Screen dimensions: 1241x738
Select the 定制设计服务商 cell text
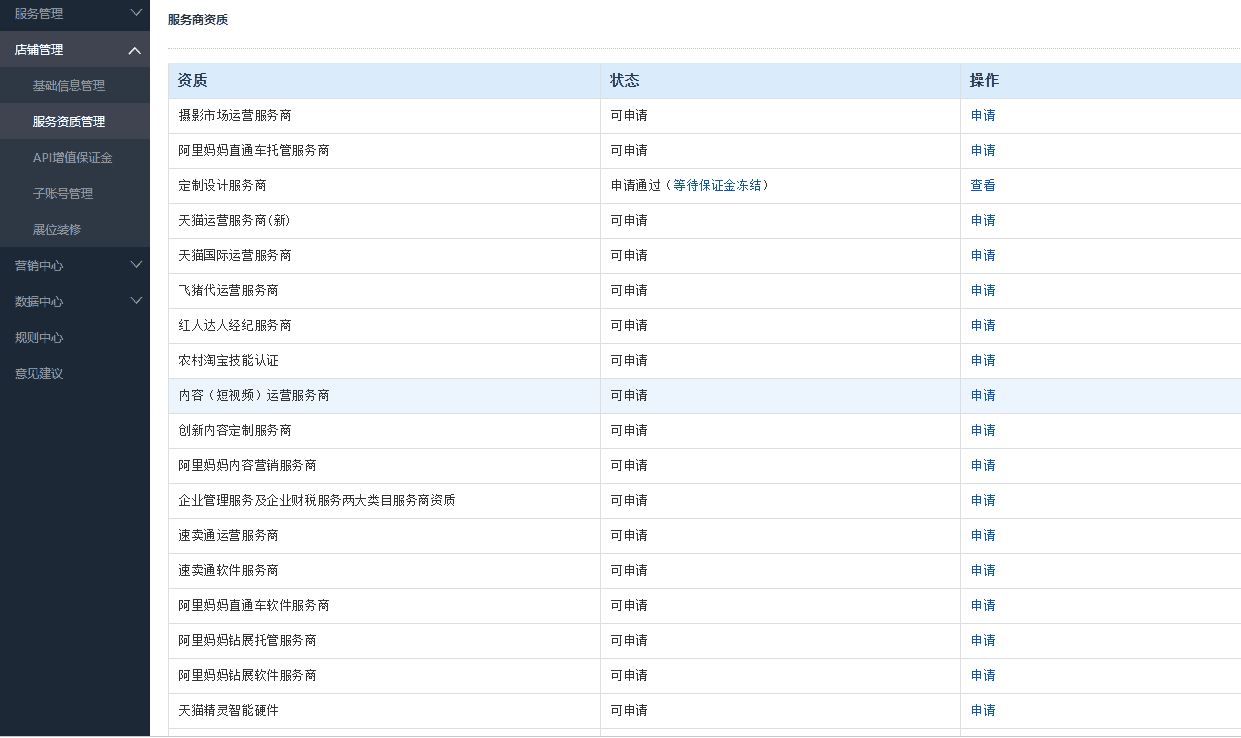[222, 186]
